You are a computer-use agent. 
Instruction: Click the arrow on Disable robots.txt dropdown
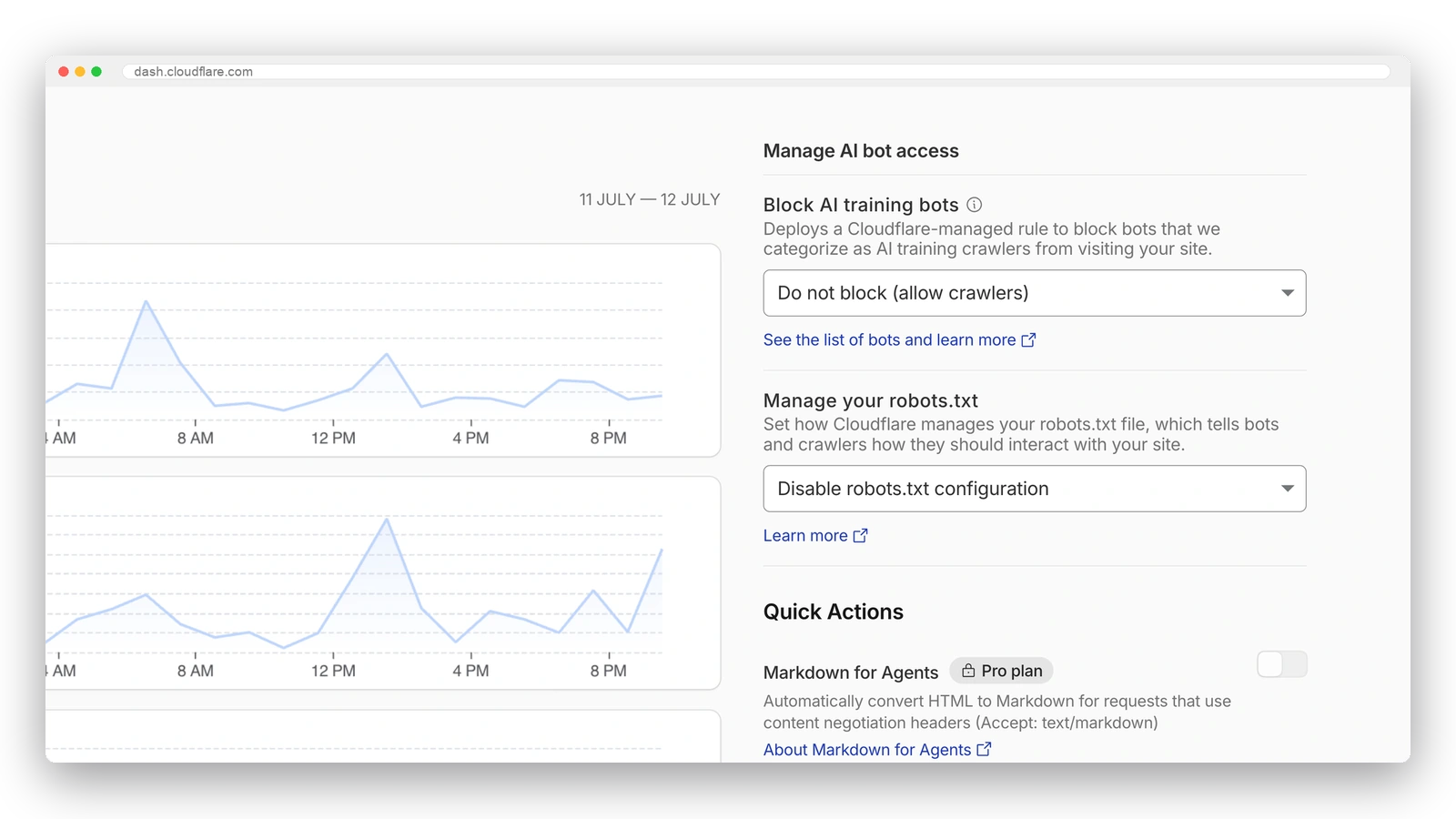pyautogui.click(x=1288, y=489)
